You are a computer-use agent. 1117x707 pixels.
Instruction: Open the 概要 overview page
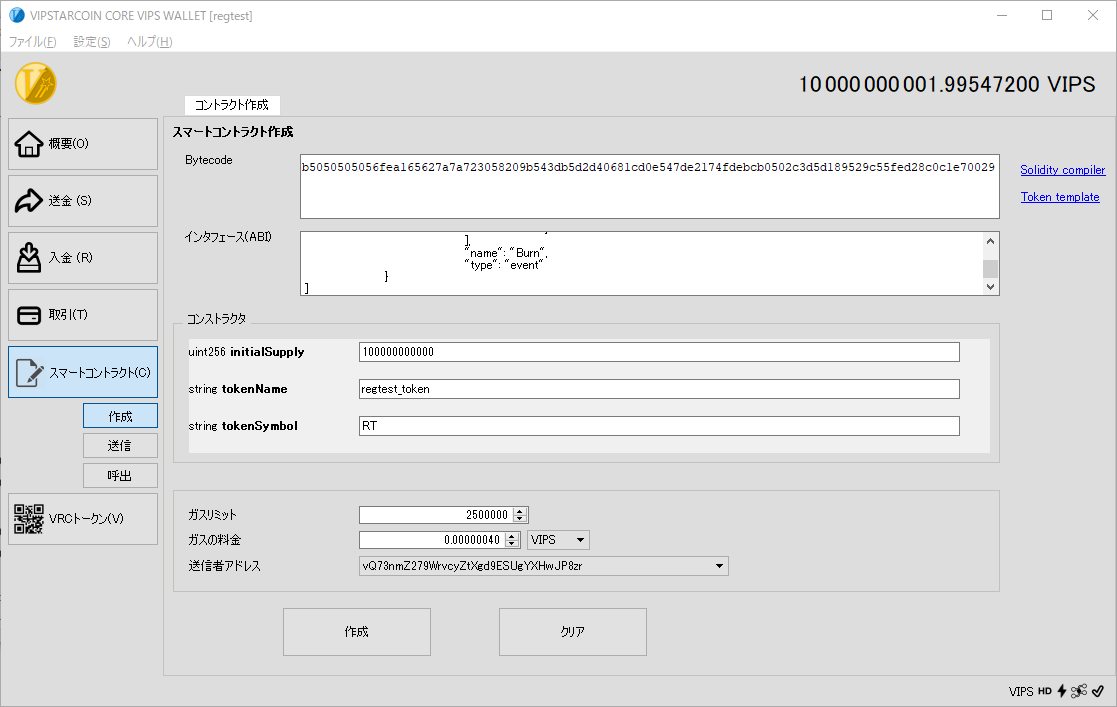click(83, 144)
